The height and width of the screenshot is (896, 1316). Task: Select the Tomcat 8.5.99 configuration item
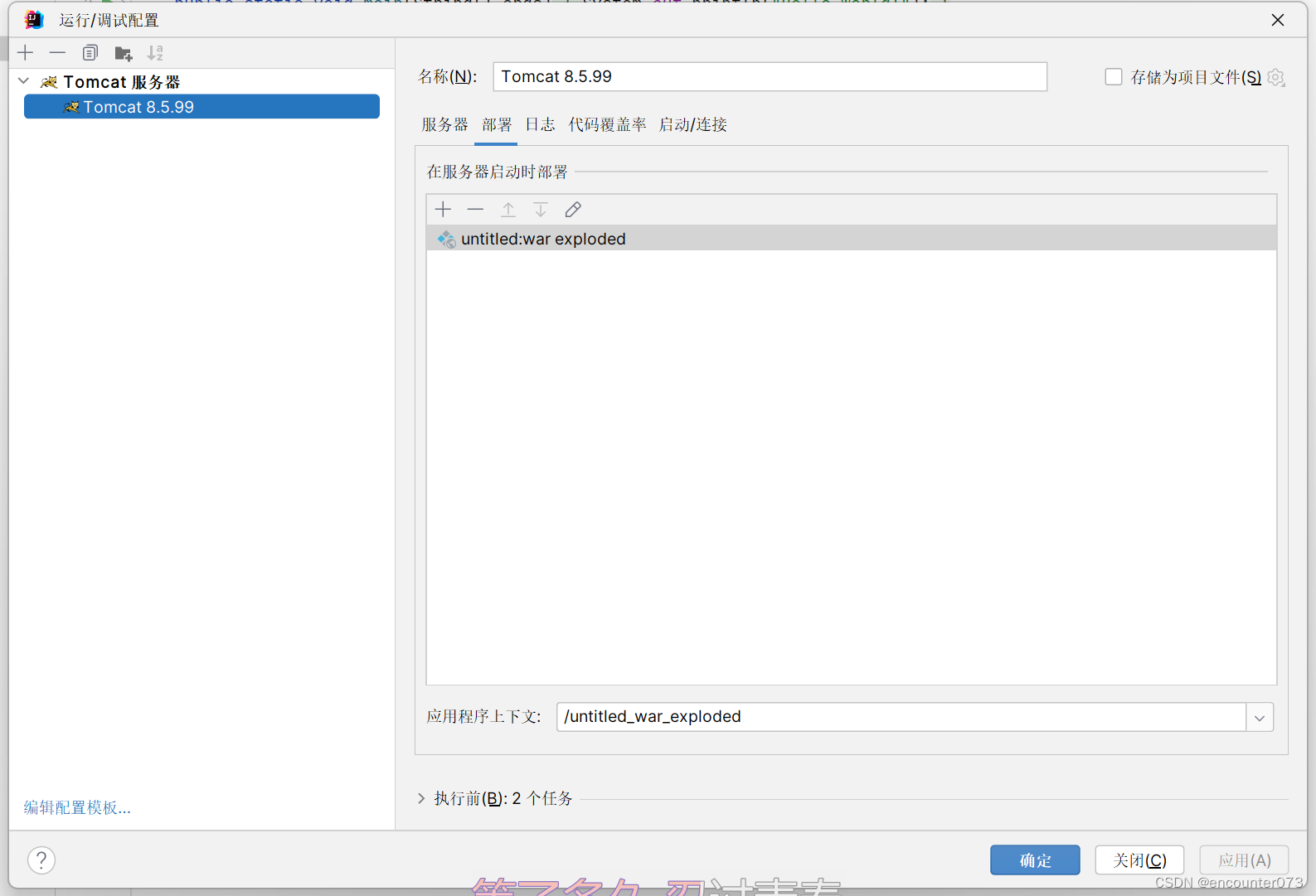tap(202, 106)
